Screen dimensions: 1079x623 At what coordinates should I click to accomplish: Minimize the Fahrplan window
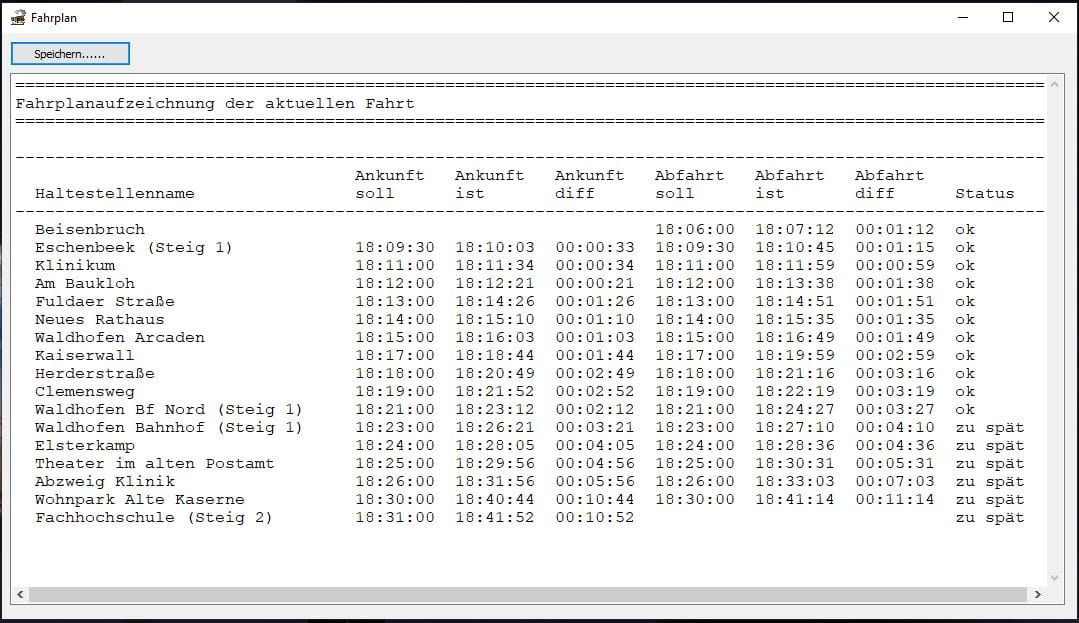coord(962,17)
